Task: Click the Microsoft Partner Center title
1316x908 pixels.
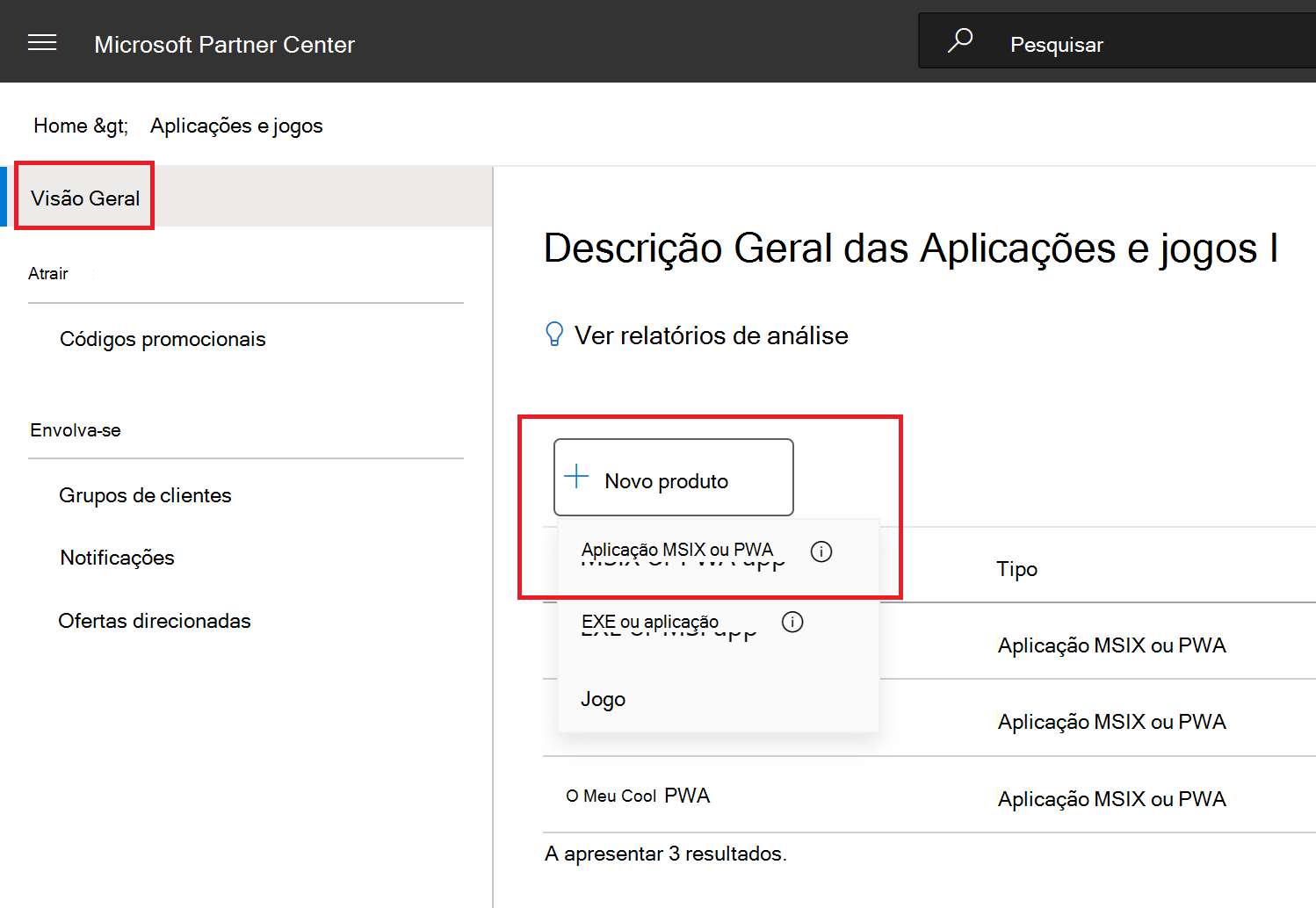Action: coord(225,44)
